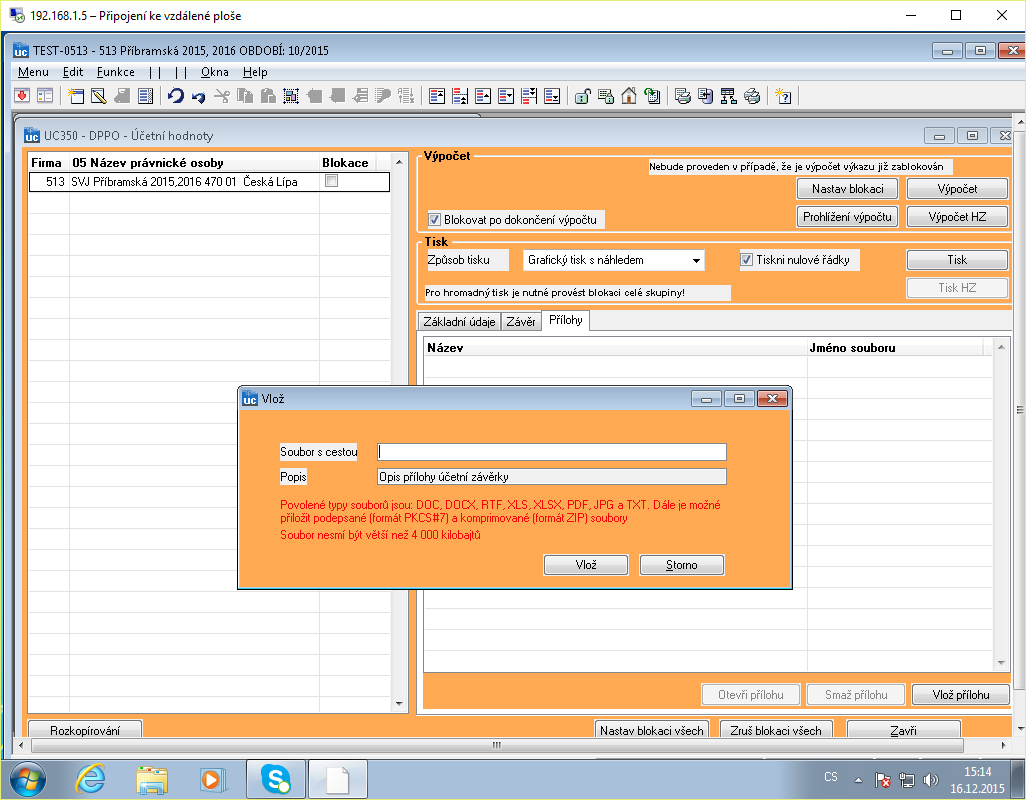Image resolution: width=1026 pixels, height=800 pixels.
Task: Click the house icon in the toolbar
Action: click(629, 96)
